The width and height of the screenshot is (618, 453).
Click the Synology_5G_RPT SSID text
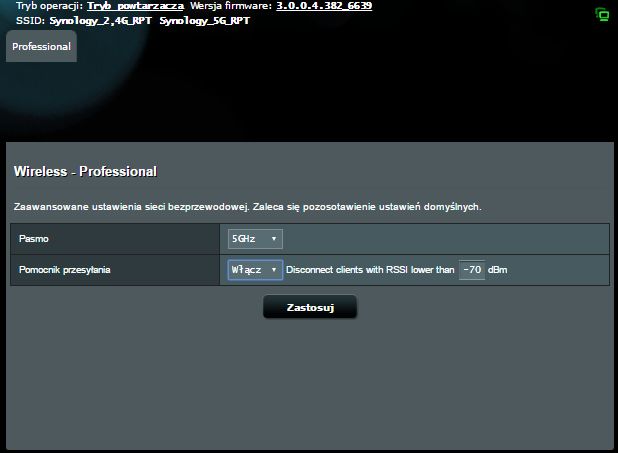pos(205,21)
